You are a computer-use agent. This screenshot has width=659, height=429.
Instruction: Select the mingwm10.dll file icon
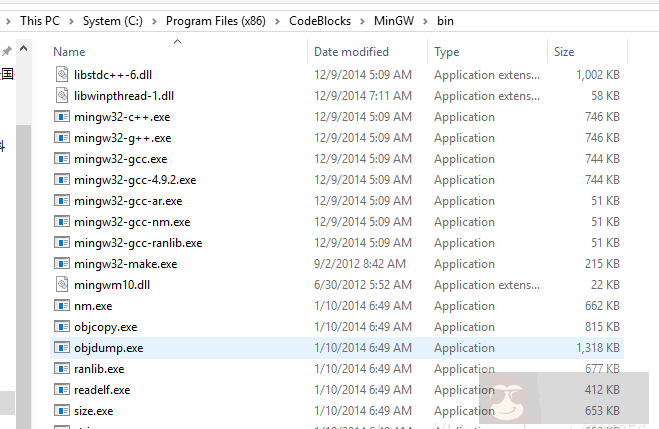pos(62,284)
